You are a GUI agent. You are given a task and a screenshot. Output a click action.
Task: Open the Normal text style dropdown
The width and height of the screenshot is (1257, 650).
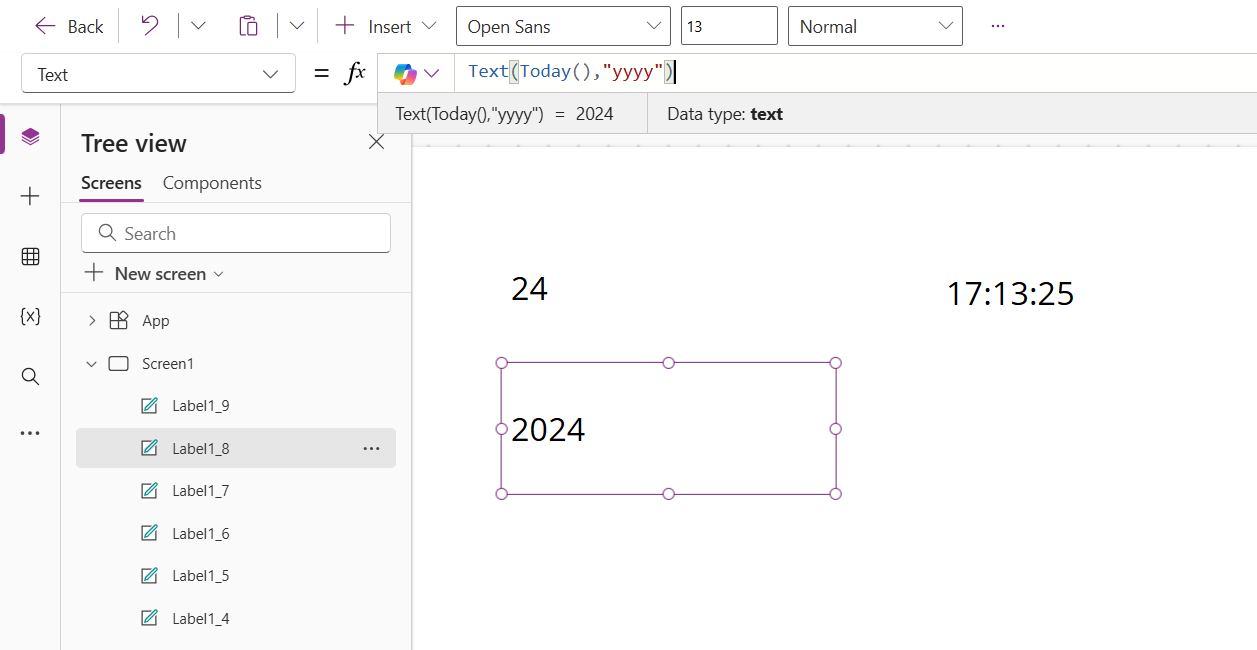pos(875,26)
